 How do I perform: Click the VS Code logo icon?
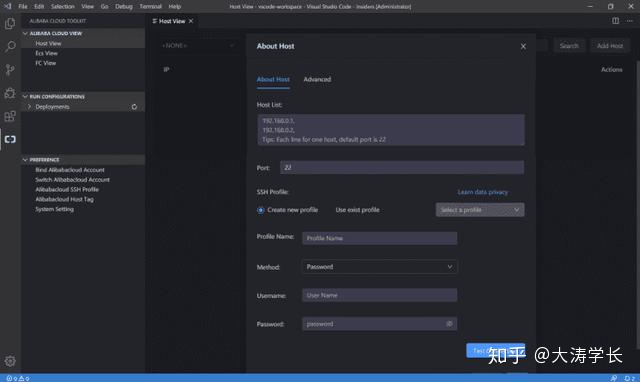click(8, 6)
